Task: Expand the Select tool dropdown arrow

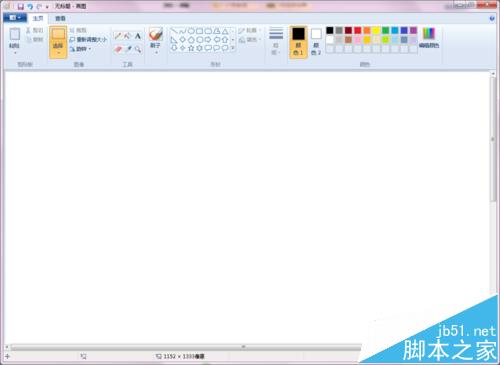Action: (x=58, y=54)
